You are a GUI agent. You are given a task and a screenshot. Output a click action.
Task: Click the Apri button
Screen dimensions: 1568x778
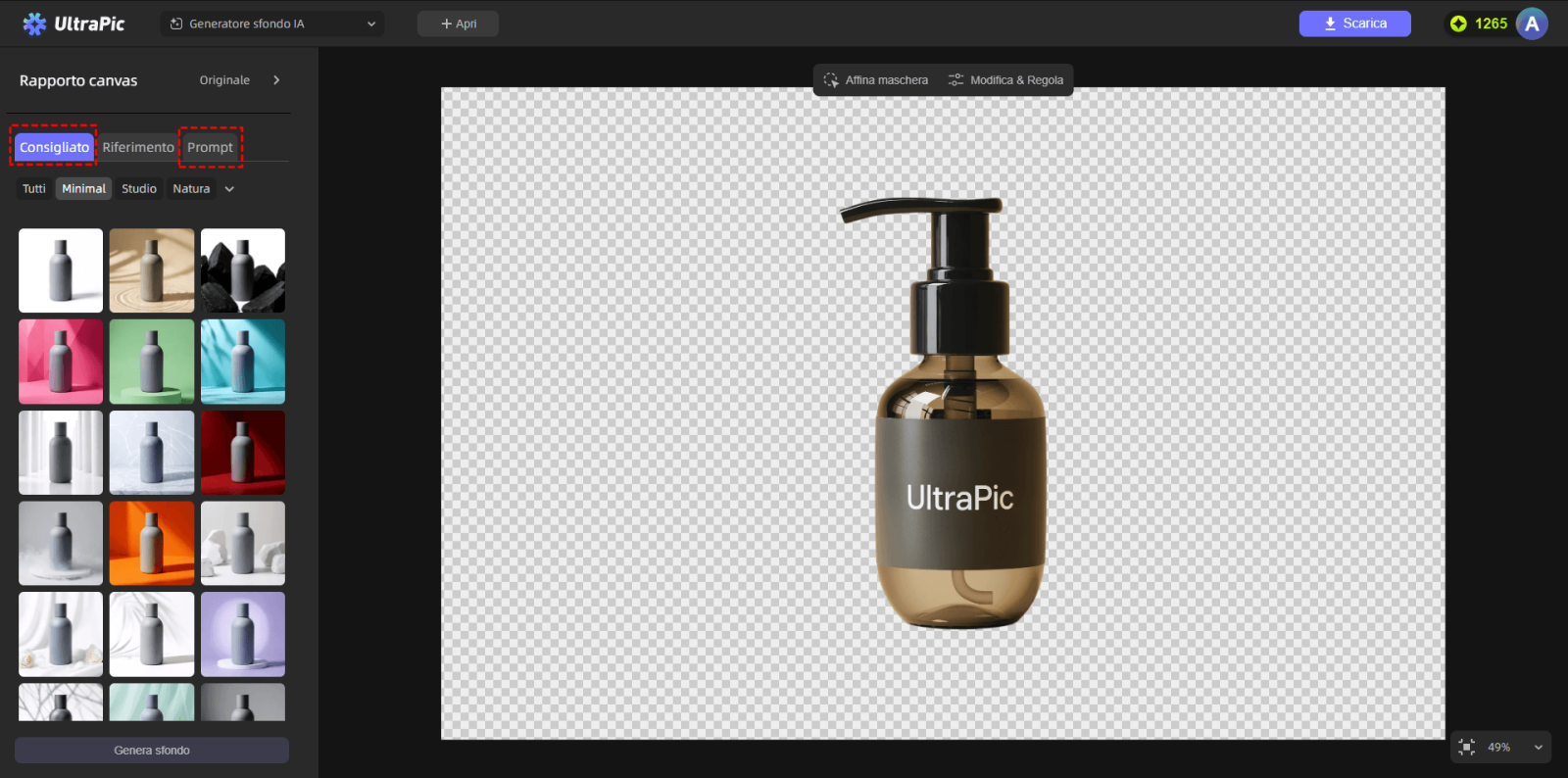click(458, 24)
